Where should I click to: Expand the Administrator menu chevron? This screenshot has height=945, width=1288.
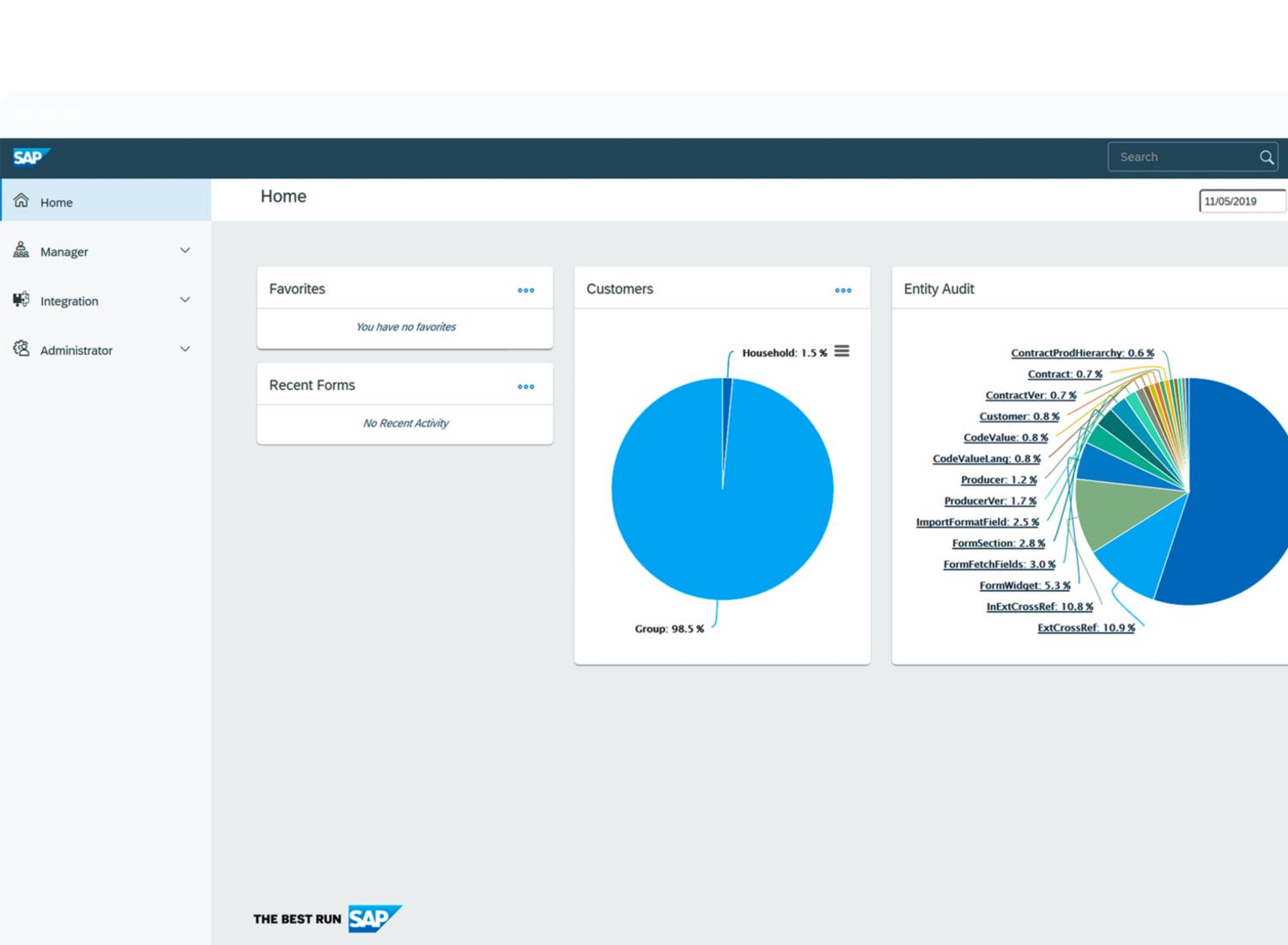point(185,350)
